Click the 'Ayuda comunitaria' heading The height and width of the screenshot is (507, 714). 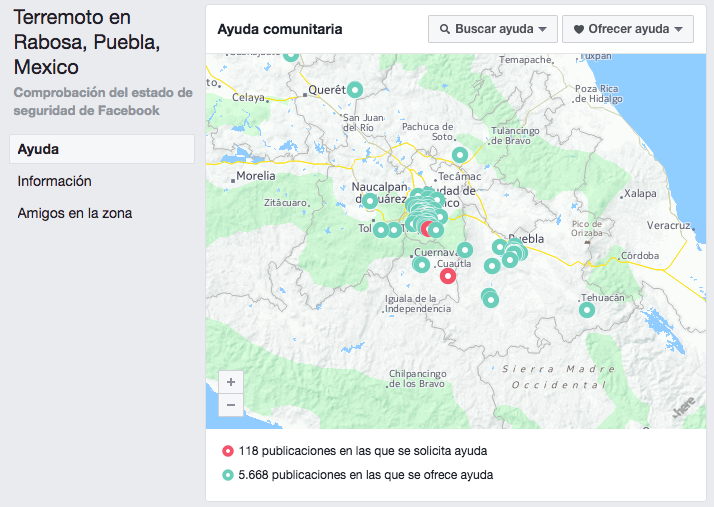coord(280,29)
